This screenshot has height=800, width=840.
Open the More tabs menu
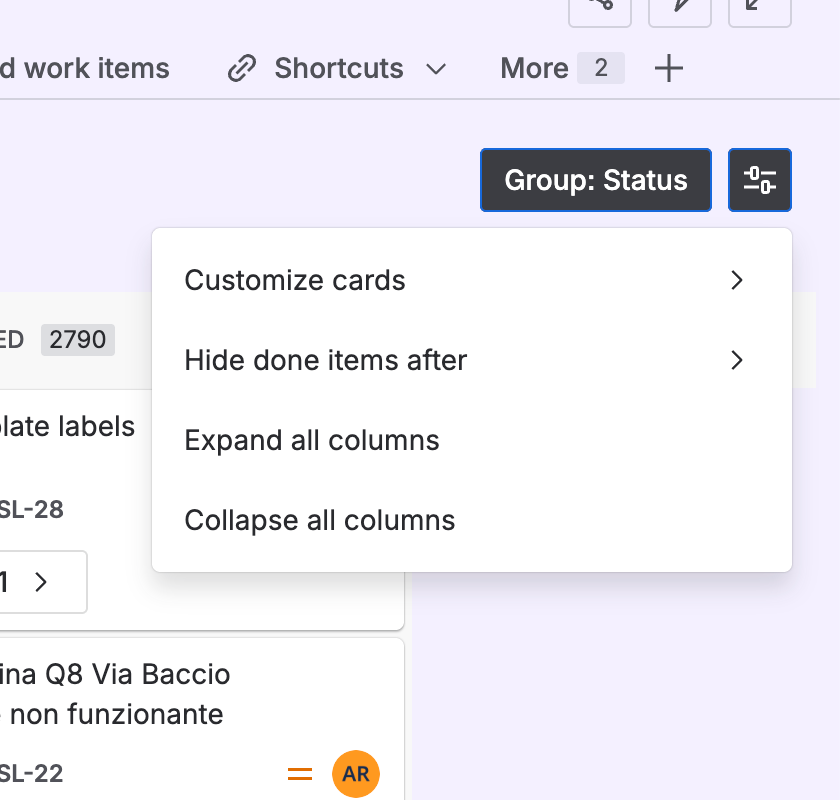click(561, 68)
